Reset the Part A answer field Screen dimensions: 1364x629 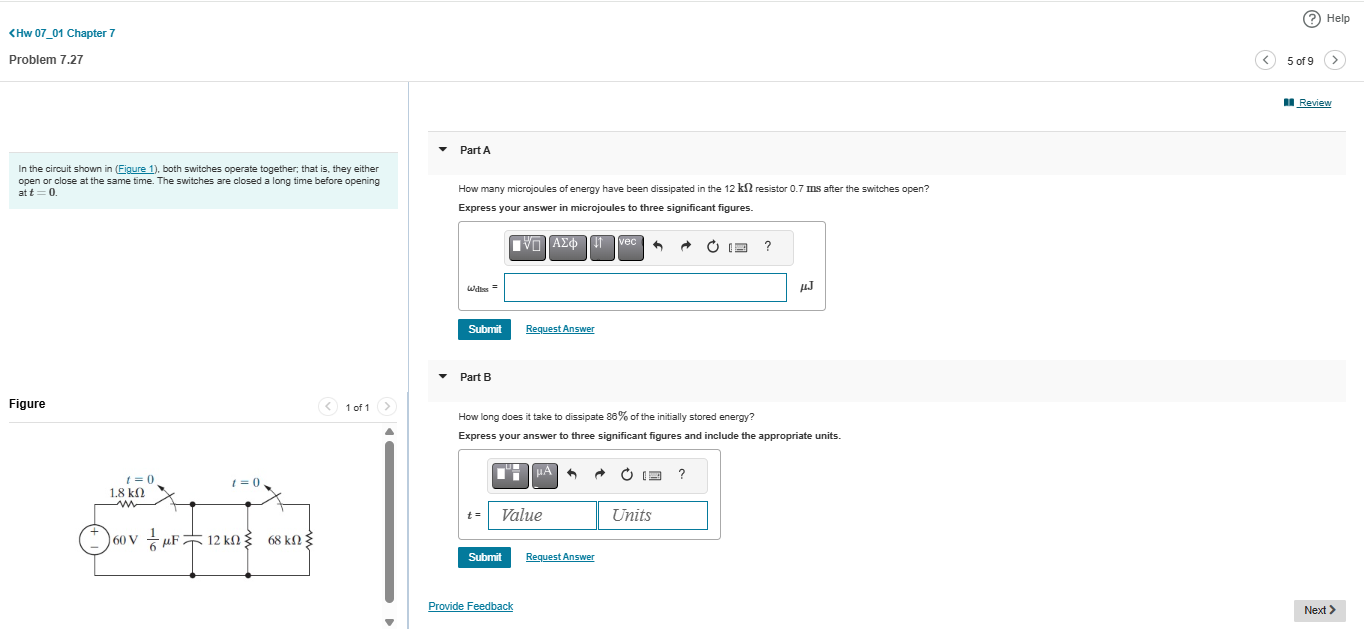coord(712,247)
